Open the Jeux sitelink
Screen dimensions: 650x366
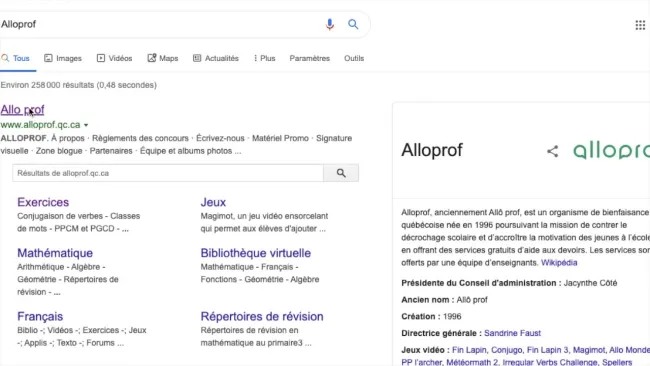pos(213,202)
